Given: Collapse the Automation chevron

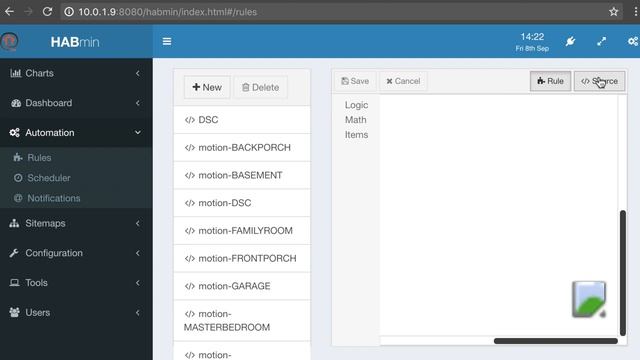Looking at the screenshot, I should click(x=138, y=133).
